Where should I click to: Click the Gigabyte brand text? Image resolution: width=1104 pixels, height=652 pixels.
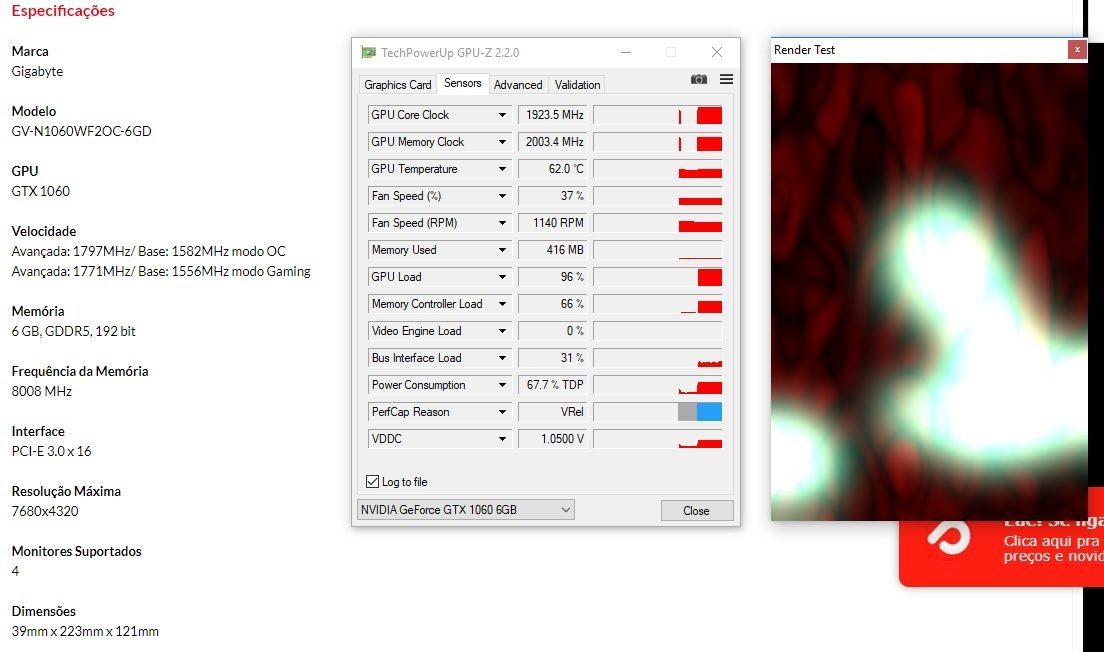coord(37,71)
